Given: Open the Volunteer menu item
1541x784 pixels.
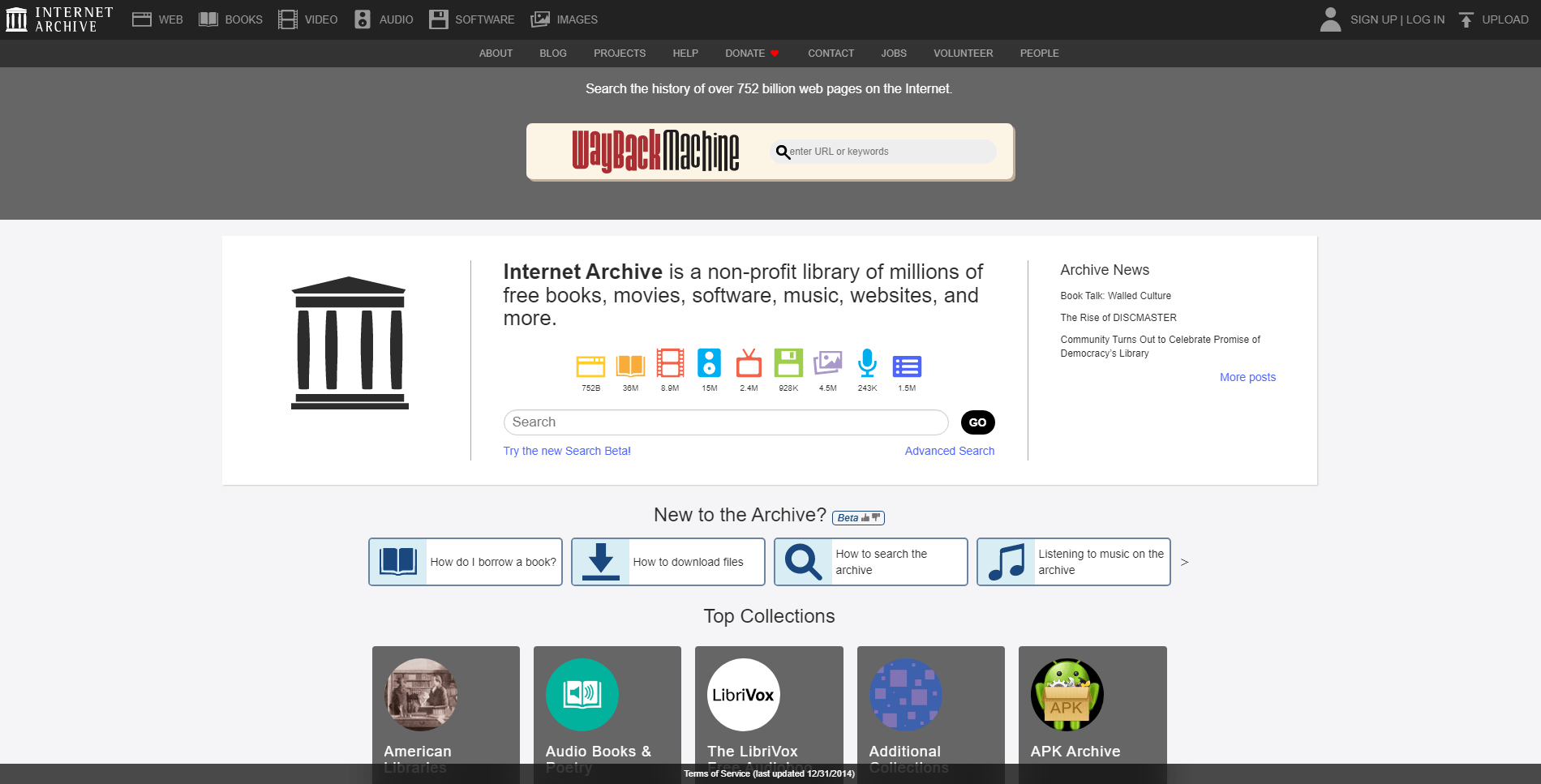Looking at the screenshot, I should point(963,54).
